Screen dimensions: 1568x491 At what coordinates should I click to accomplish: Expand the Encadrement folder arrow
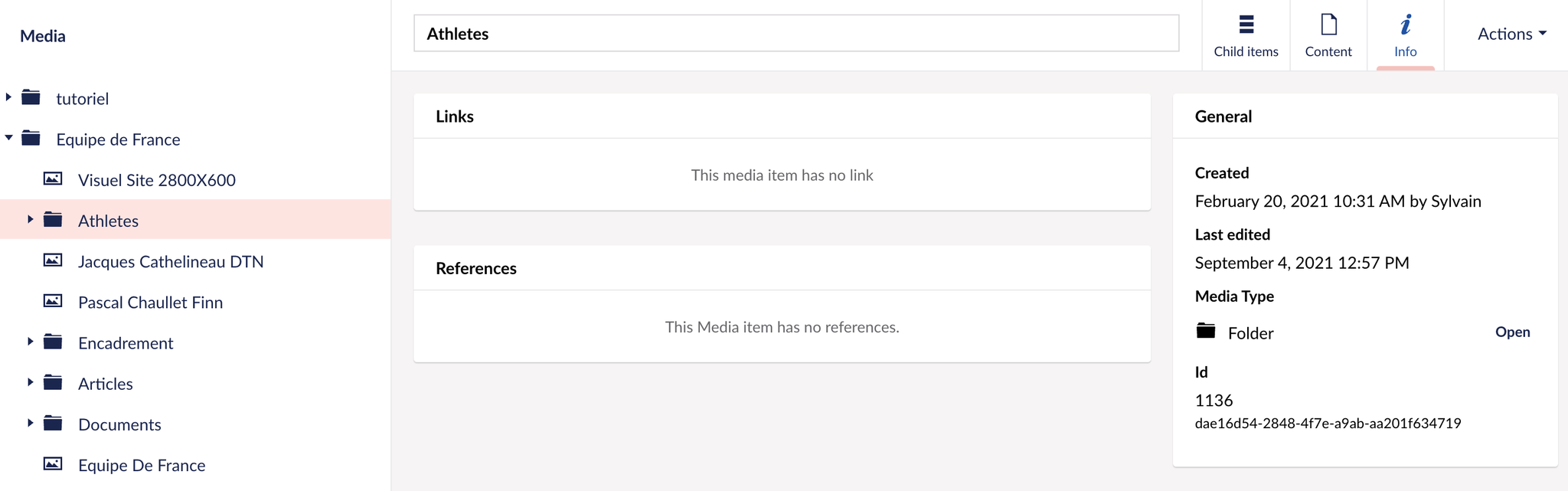click(30, 341)
